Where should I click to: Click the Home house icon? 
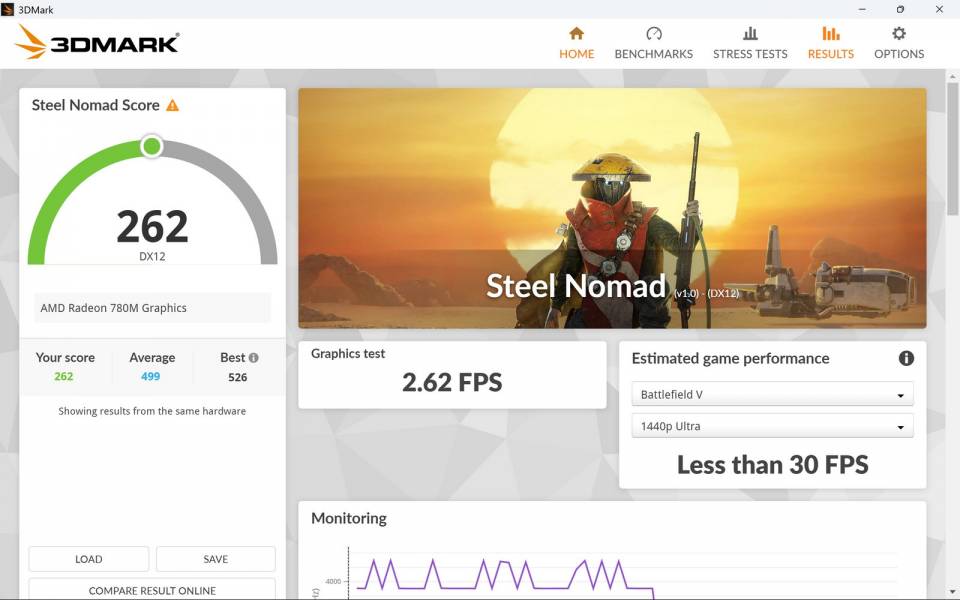[x=576, y=33]
